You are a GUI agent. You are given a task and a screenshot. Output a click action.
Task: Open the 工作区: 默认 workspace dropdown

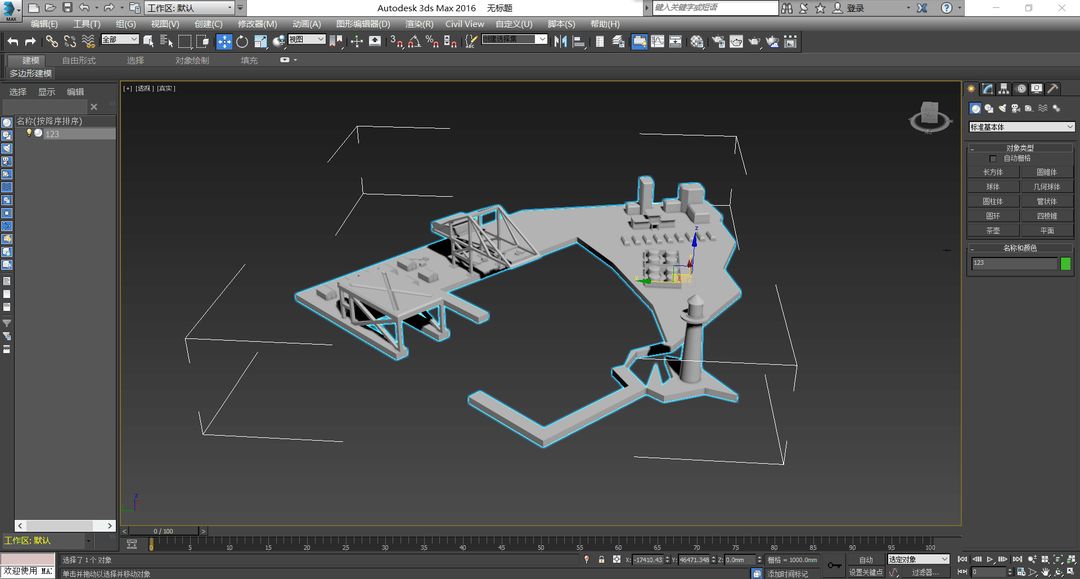point(190,8)
